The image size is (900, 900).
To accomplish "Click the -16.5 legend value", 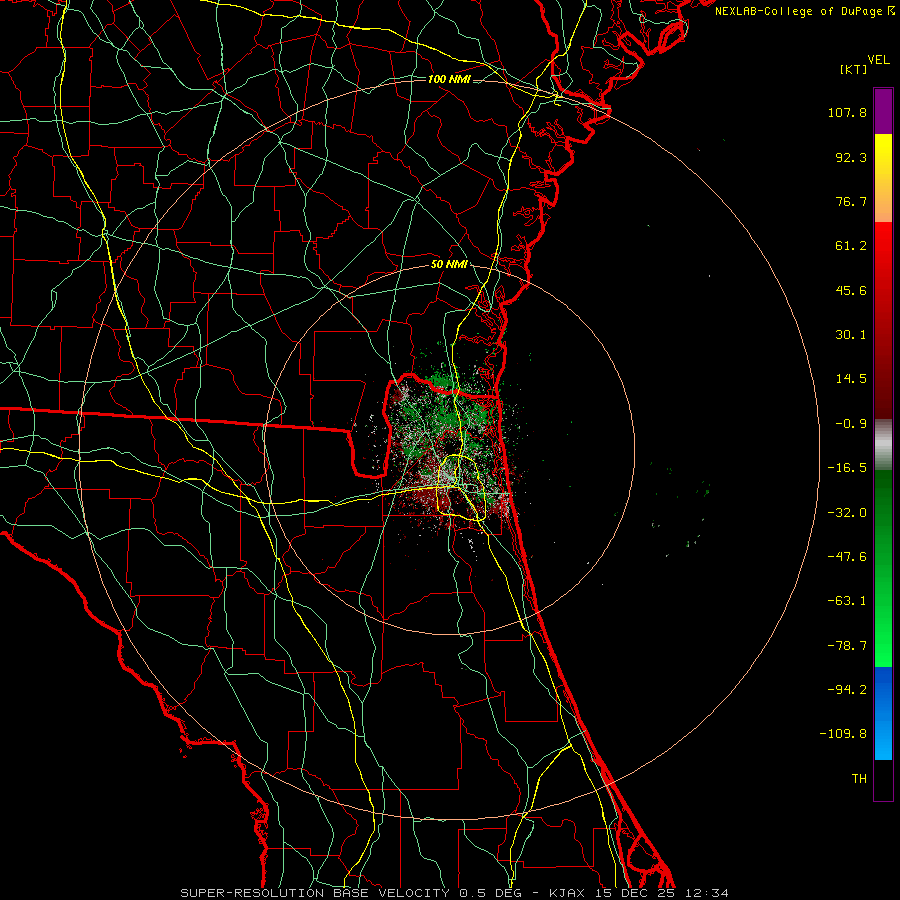I will [847, 468].
